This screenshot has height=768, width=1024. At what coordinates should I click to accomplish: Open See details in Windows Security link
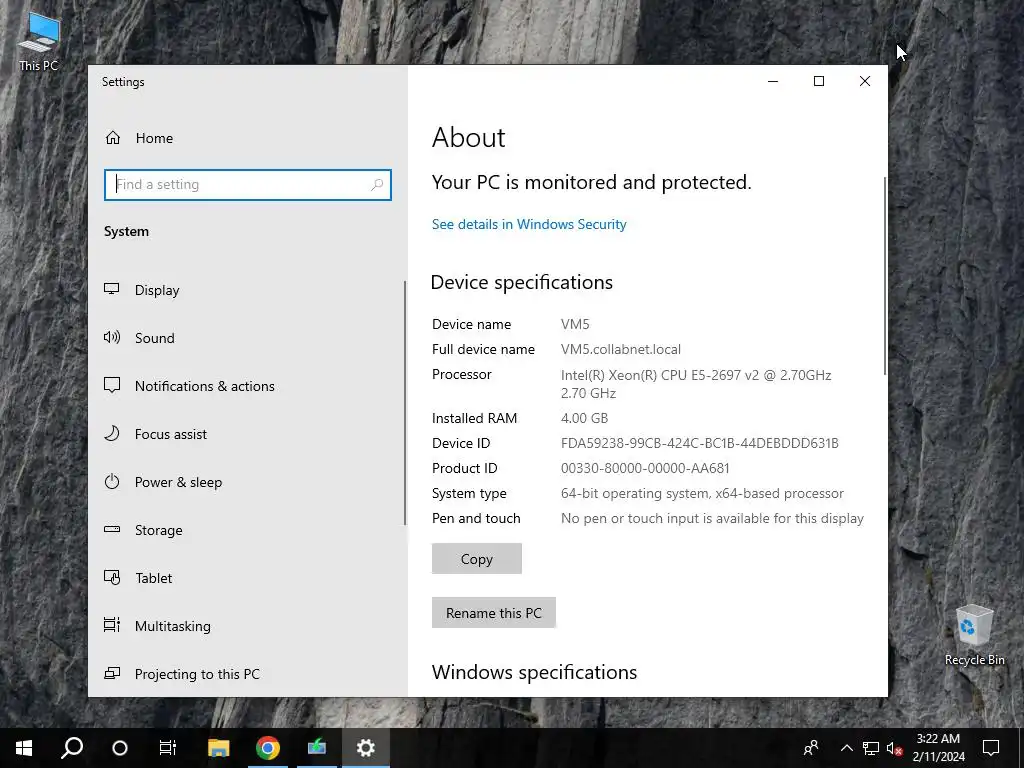tap(529, 224)
